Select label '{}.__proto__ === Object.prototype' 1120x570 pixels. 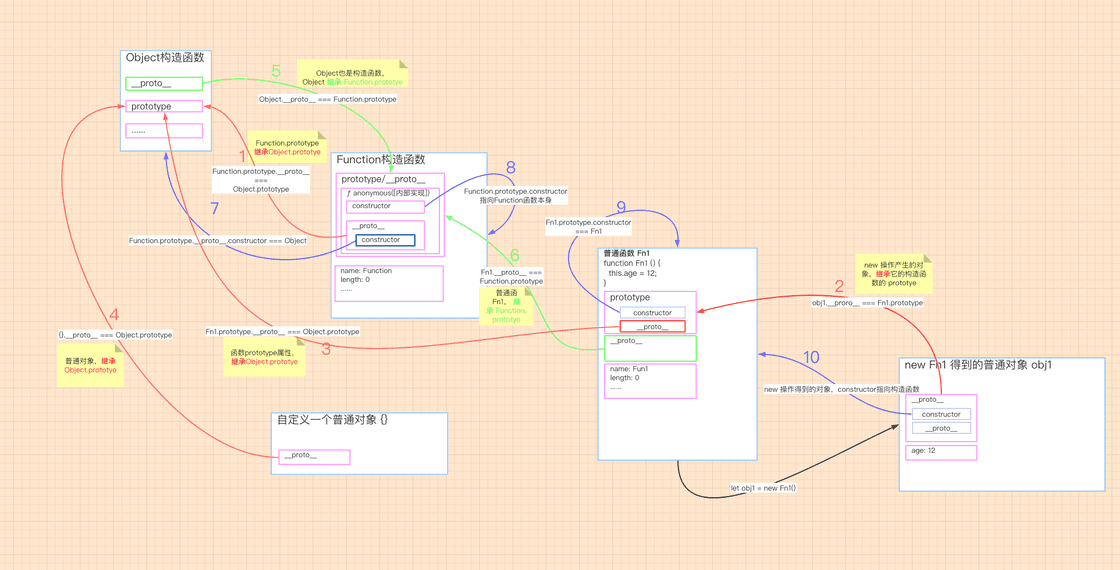(x=115, y=334)
